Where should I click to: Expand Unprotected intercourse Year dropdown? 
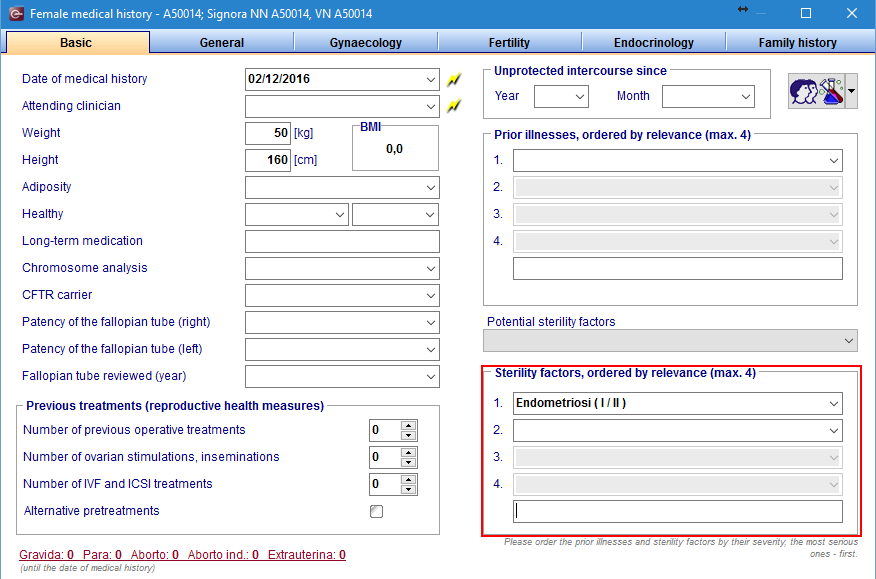(561, 96)
